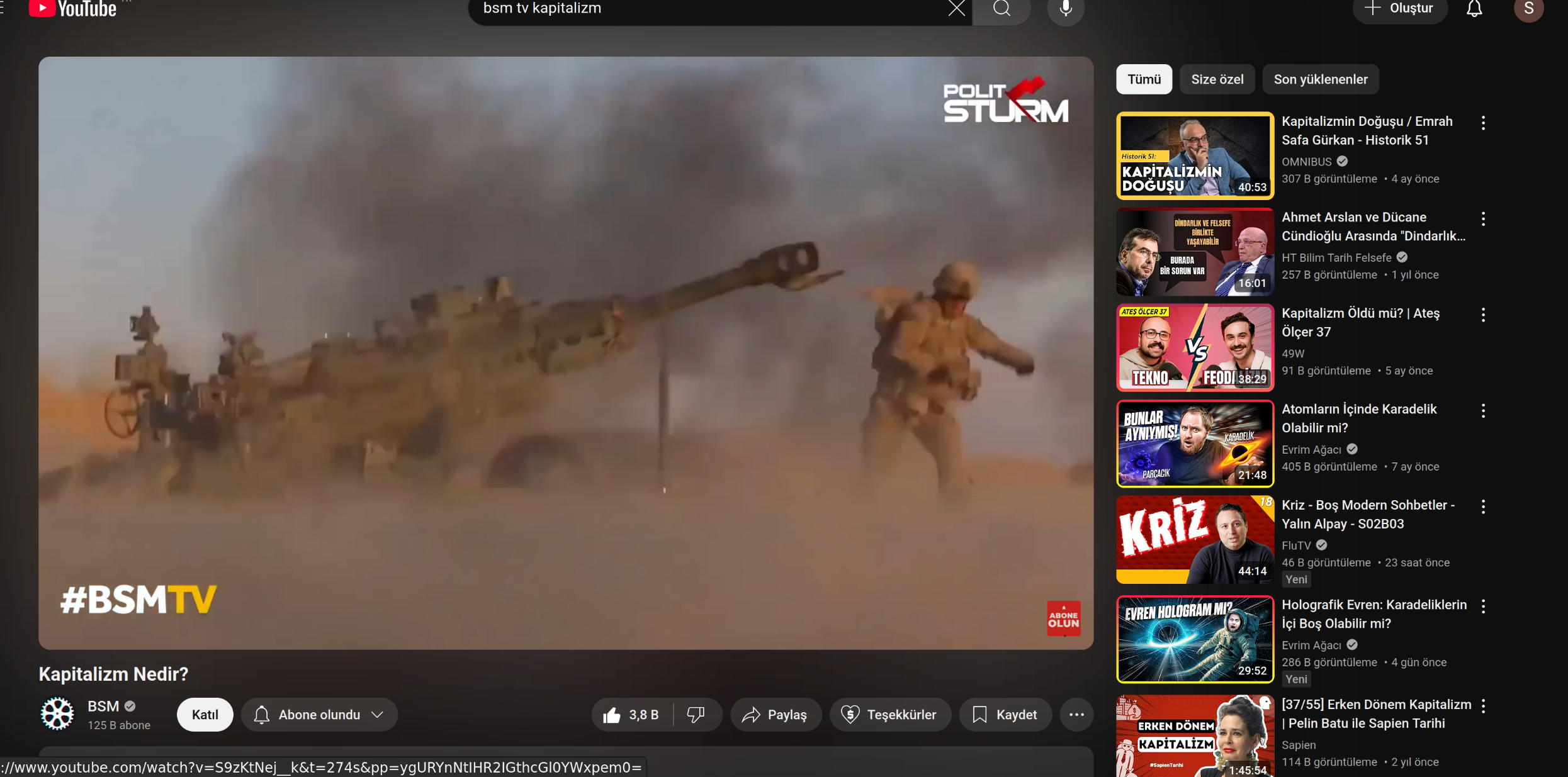This screenshot has width=1568, height=777.
Task: Expand the Abone olundu subscription dropdown
Action: 319,715
